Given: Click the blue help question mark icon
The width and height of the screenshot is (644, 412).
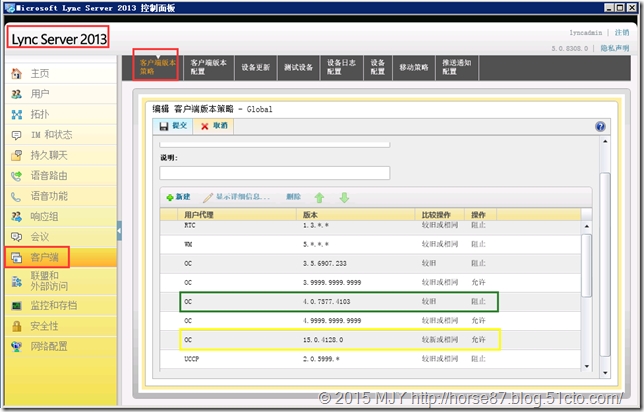Looking at the screenshot, I should (600, 127).
